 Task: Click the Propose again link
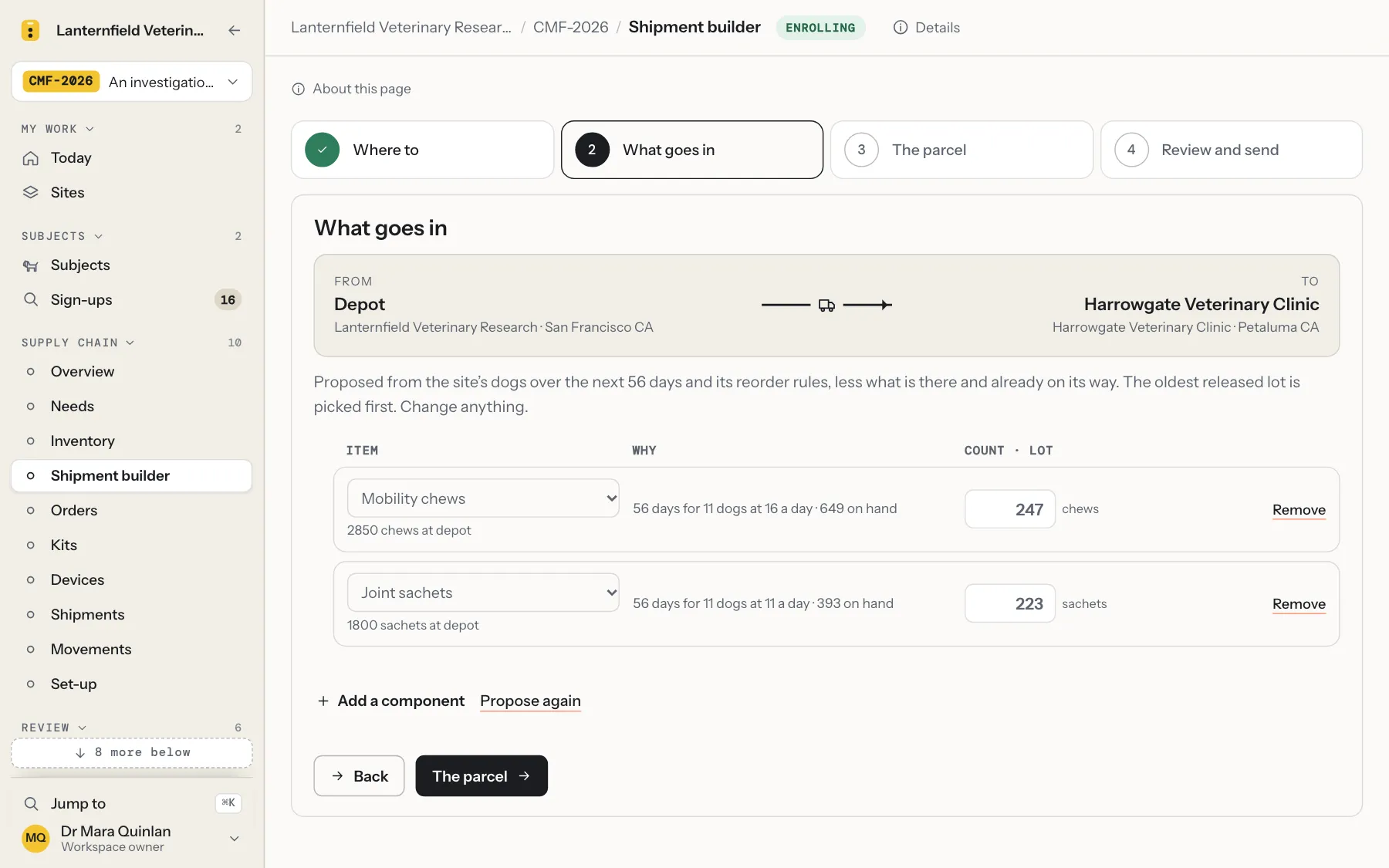pos(530,701)
